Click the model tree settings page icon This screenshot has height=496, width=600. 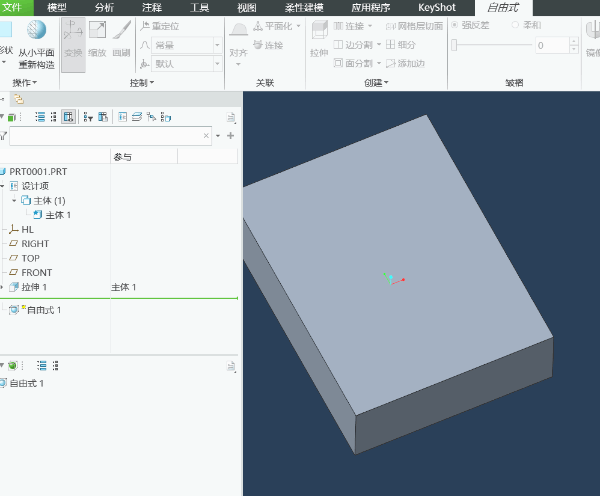point(231,117)
